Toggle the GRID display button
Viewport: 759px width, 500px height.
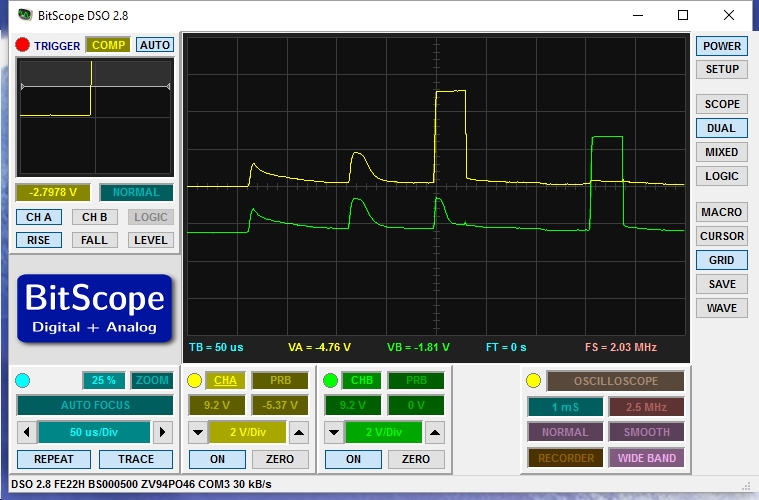pyautogui.click(x=722, y=260)
